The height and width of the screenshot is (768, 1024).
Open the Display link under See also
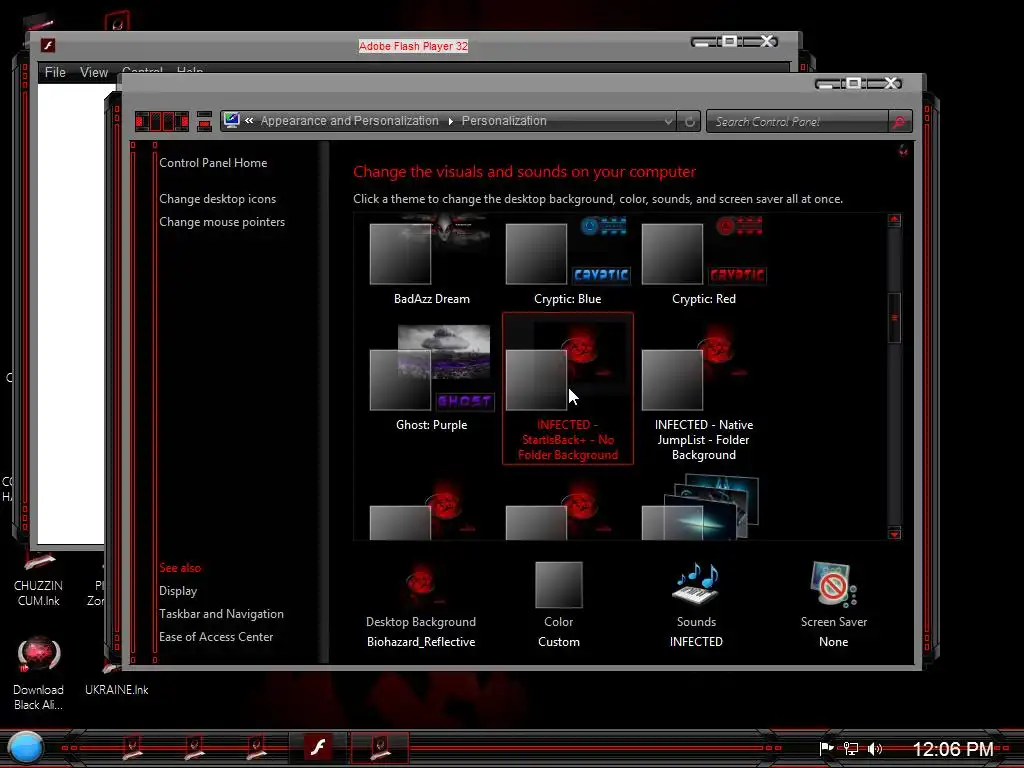tap(178, 591)
